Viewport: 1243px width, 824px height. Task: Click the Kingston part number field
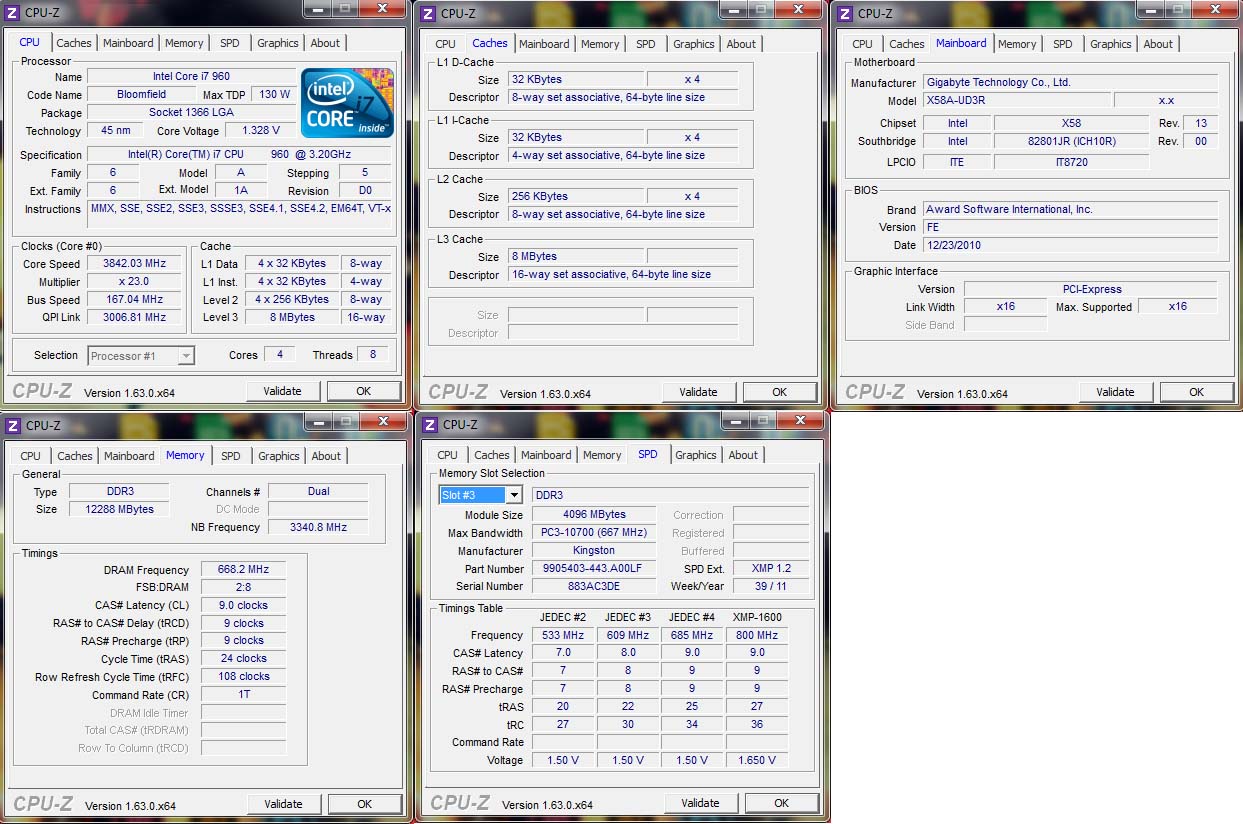(593, 569)
